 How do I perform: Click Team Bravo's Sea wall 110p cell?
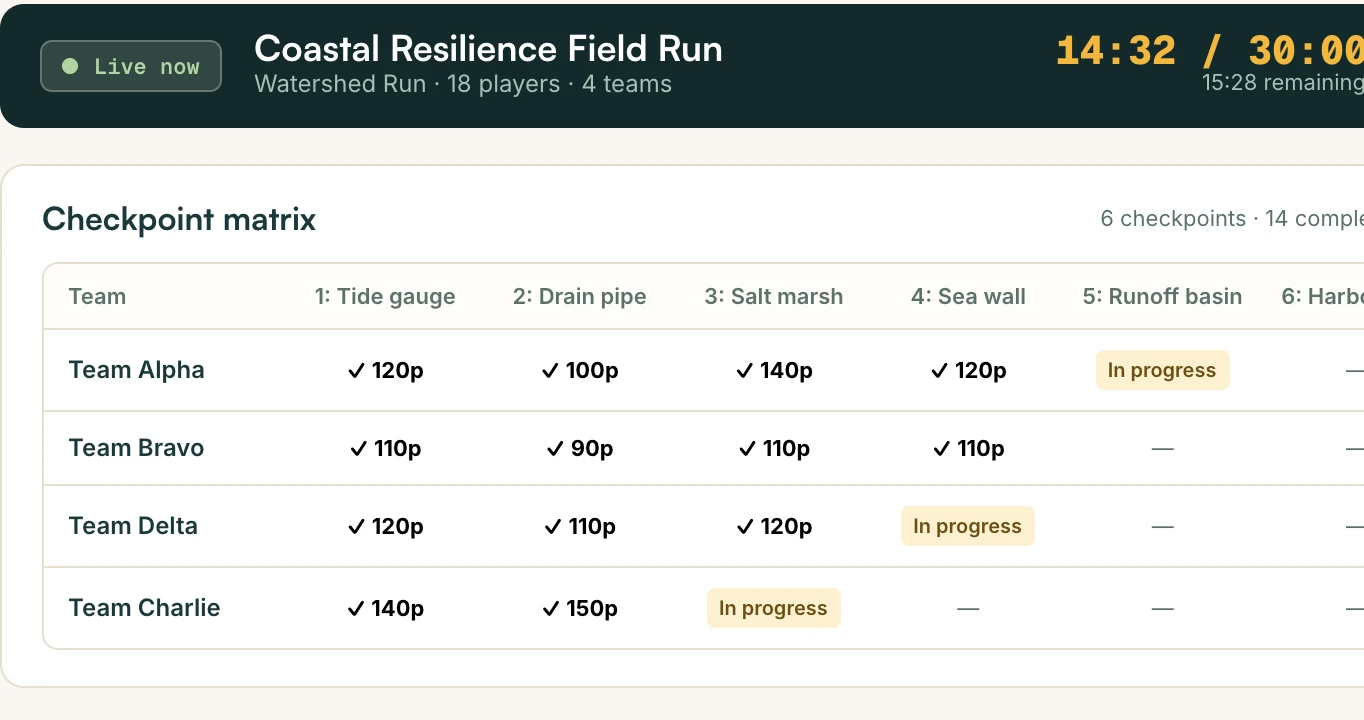pyautogui.click(x=968, y=448)
